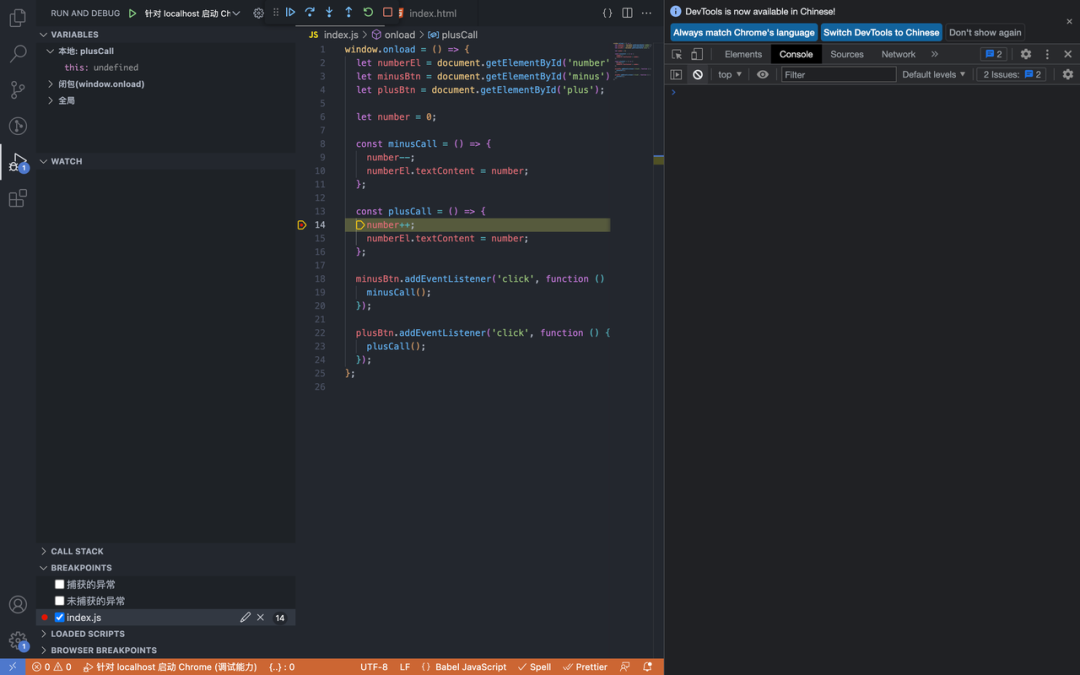Open the top JavaScript context dropdown
Image resolution: width=1080 pixels, height=675 pixels.
coord(729,74)
